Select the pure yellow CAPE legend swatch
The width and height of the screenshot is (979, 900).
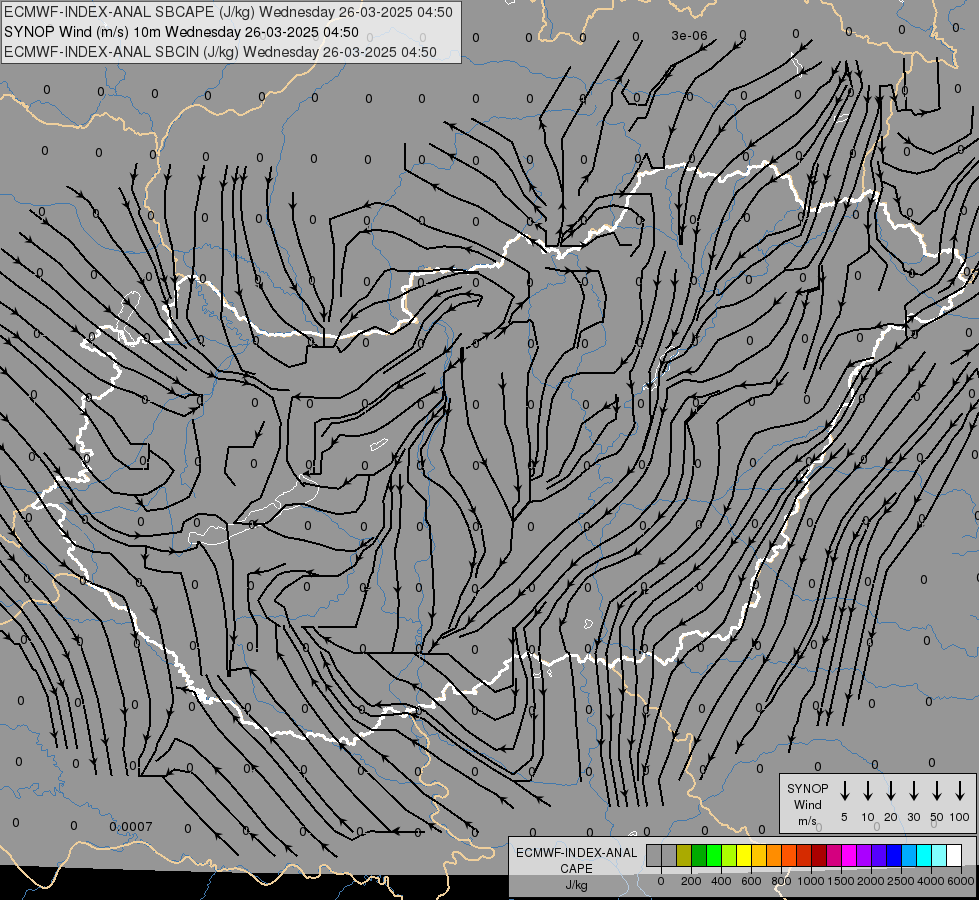(x=744, y=856)
